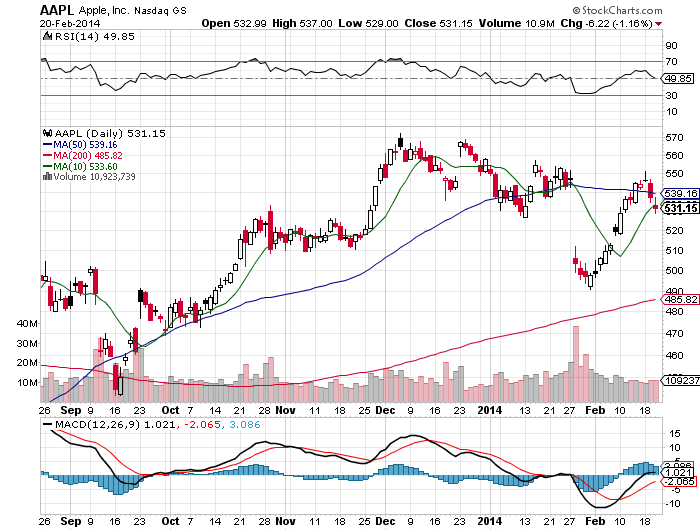Click Dec on the bottom MACD date axis
This screenshot has height=530, width=700.
point(385,521)
